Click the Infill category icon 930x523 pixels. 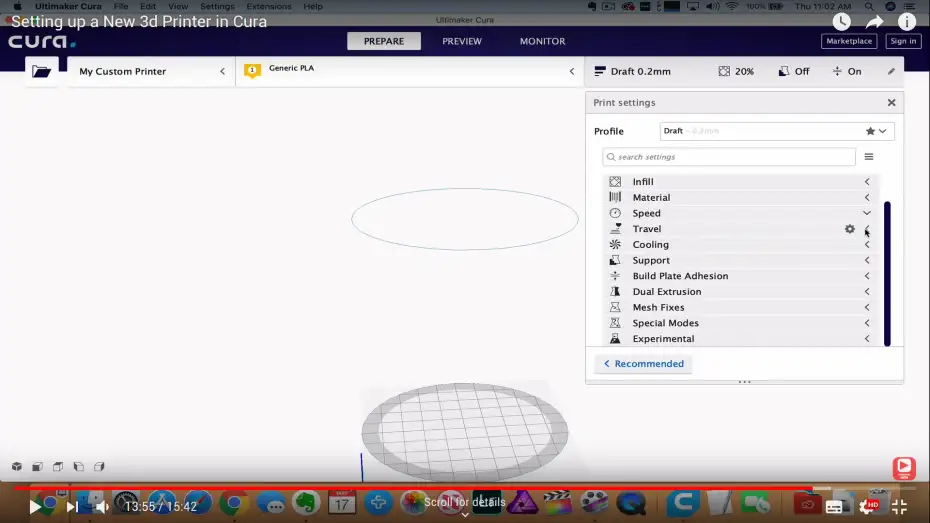point(615,181)
